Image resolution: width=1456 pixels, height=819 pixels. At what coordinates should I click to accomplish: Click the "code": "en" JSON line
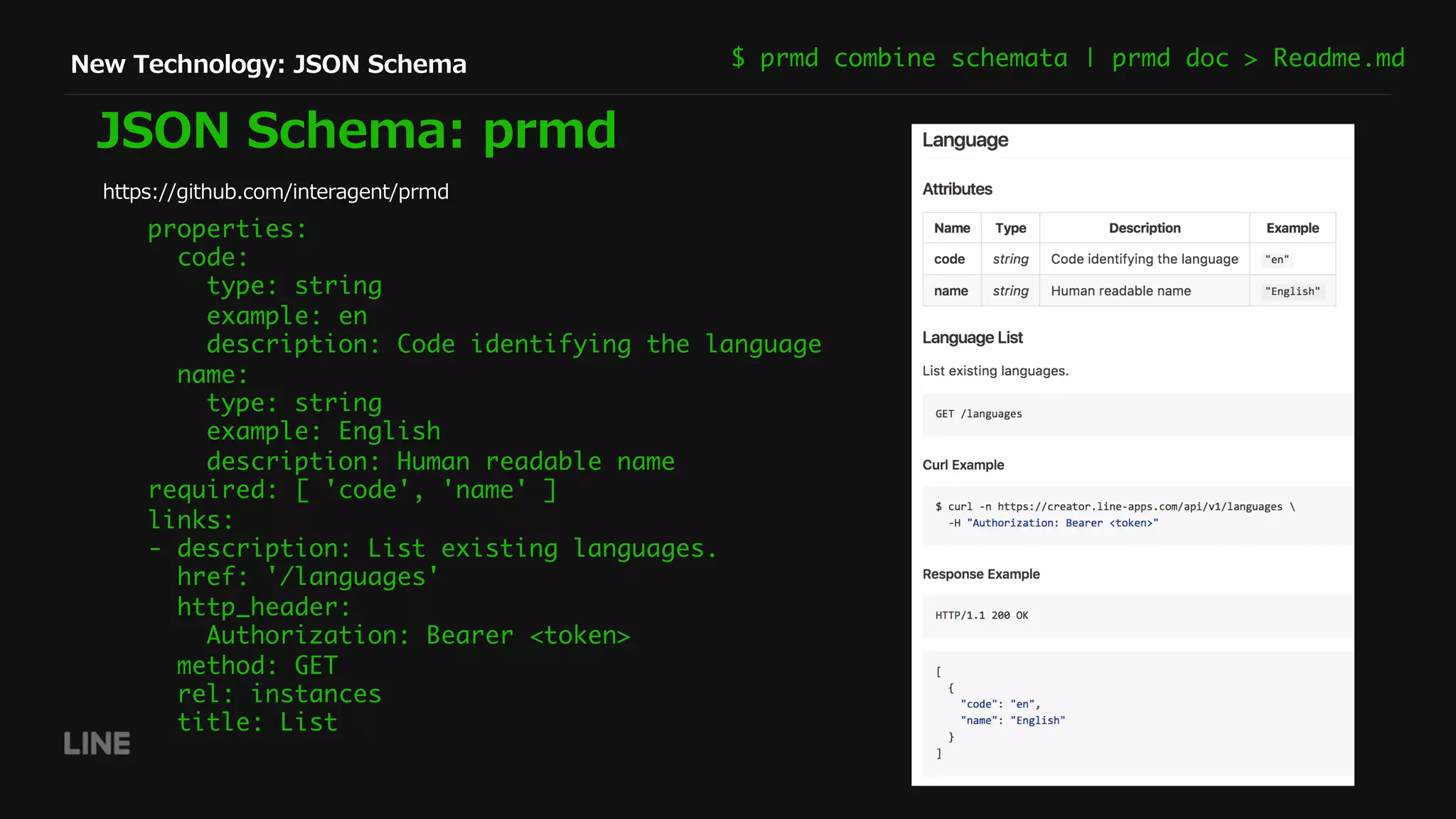1000,705
